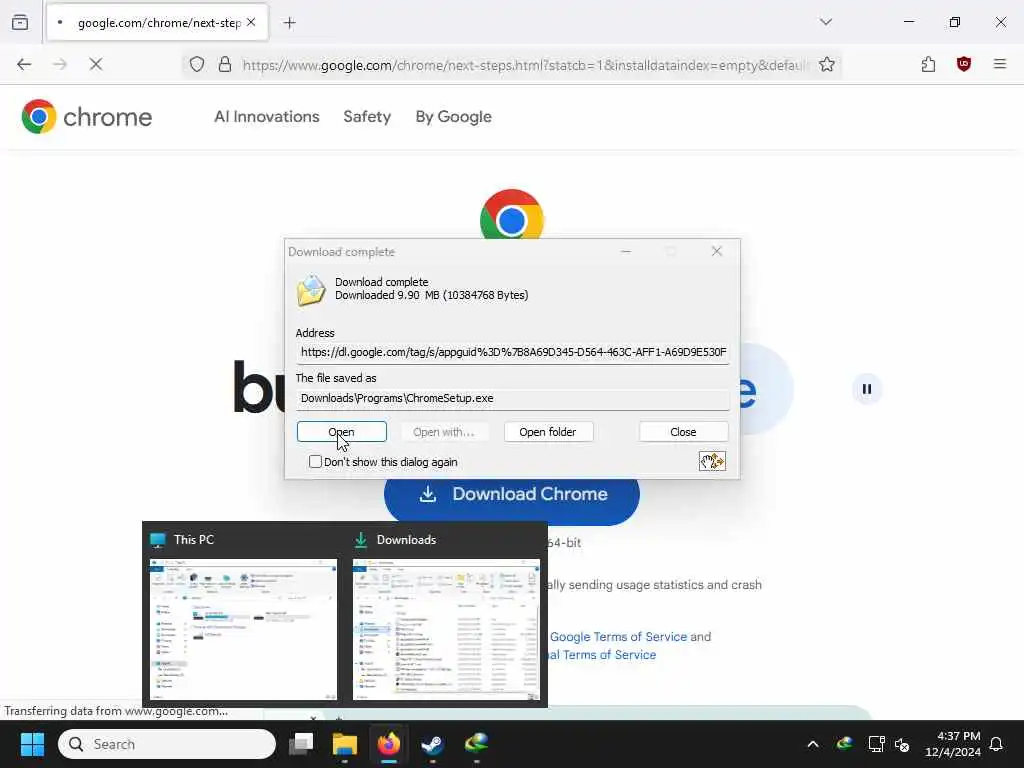The height and width of the screenshot is (768, 1024).
Task: Click the greyed Open with... button
Action: [x=443, y=432]
